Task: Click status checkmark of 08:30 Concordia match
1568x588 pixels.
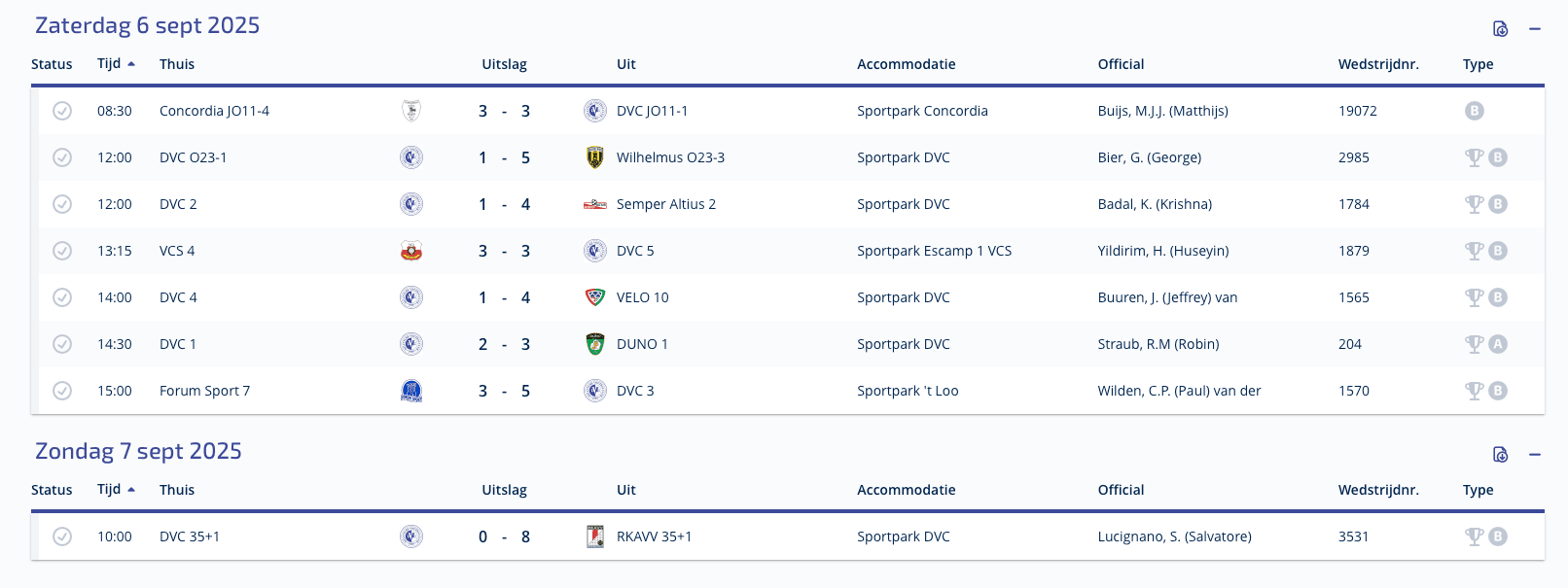Action: click(x=62, y=111)
